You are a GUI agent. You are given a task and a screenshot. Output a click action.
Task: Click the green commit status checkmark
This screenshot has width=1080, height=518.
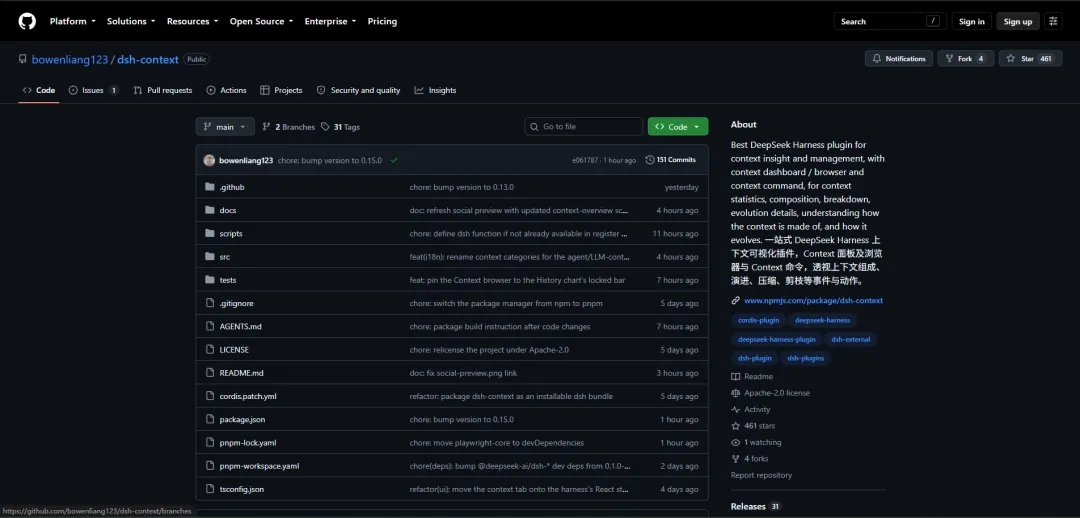point(394,160)
